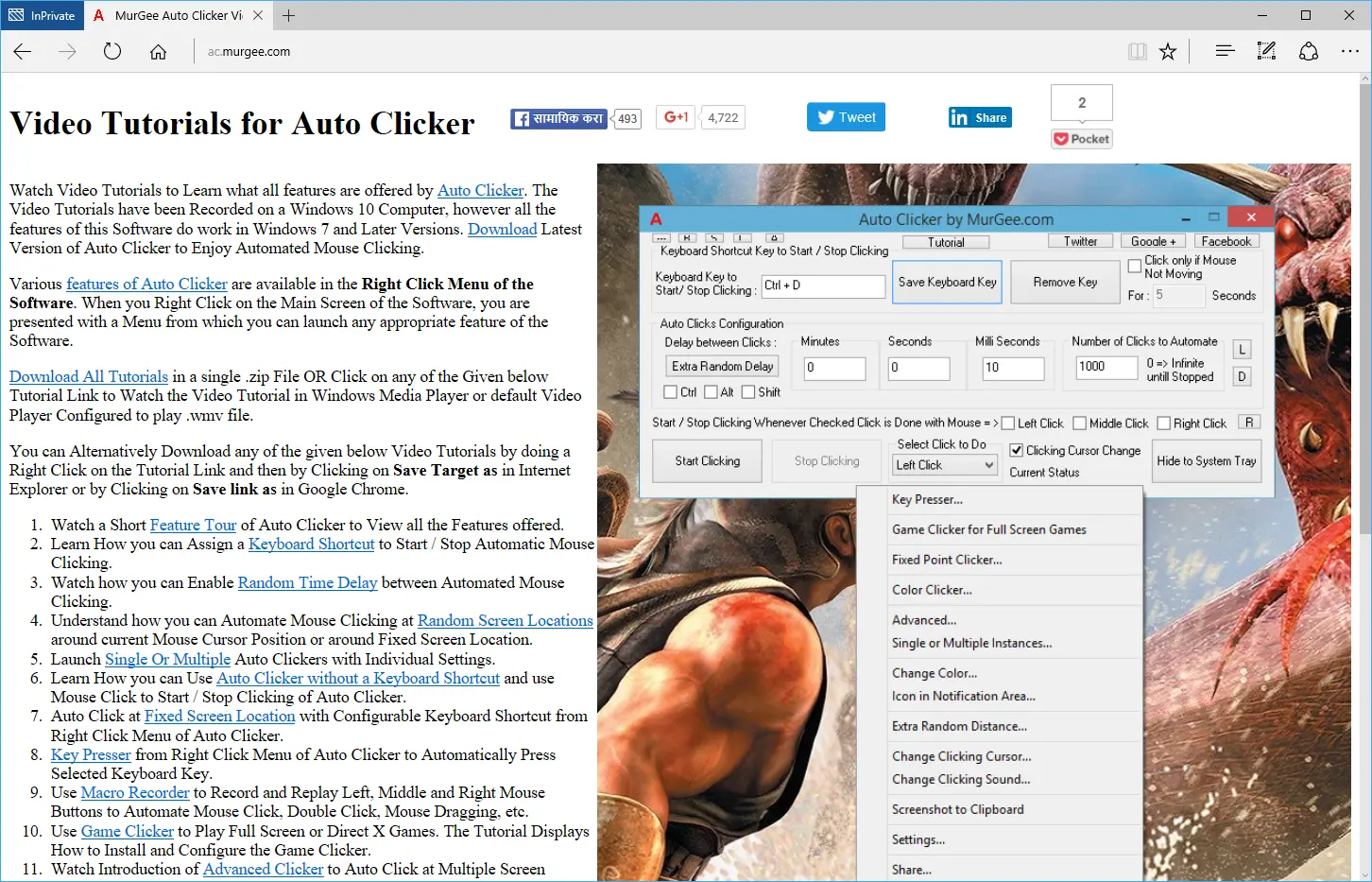Viewport: 1372px width, 882px height.
Task: Click the browser Back arrow
Action: (23, 52)
